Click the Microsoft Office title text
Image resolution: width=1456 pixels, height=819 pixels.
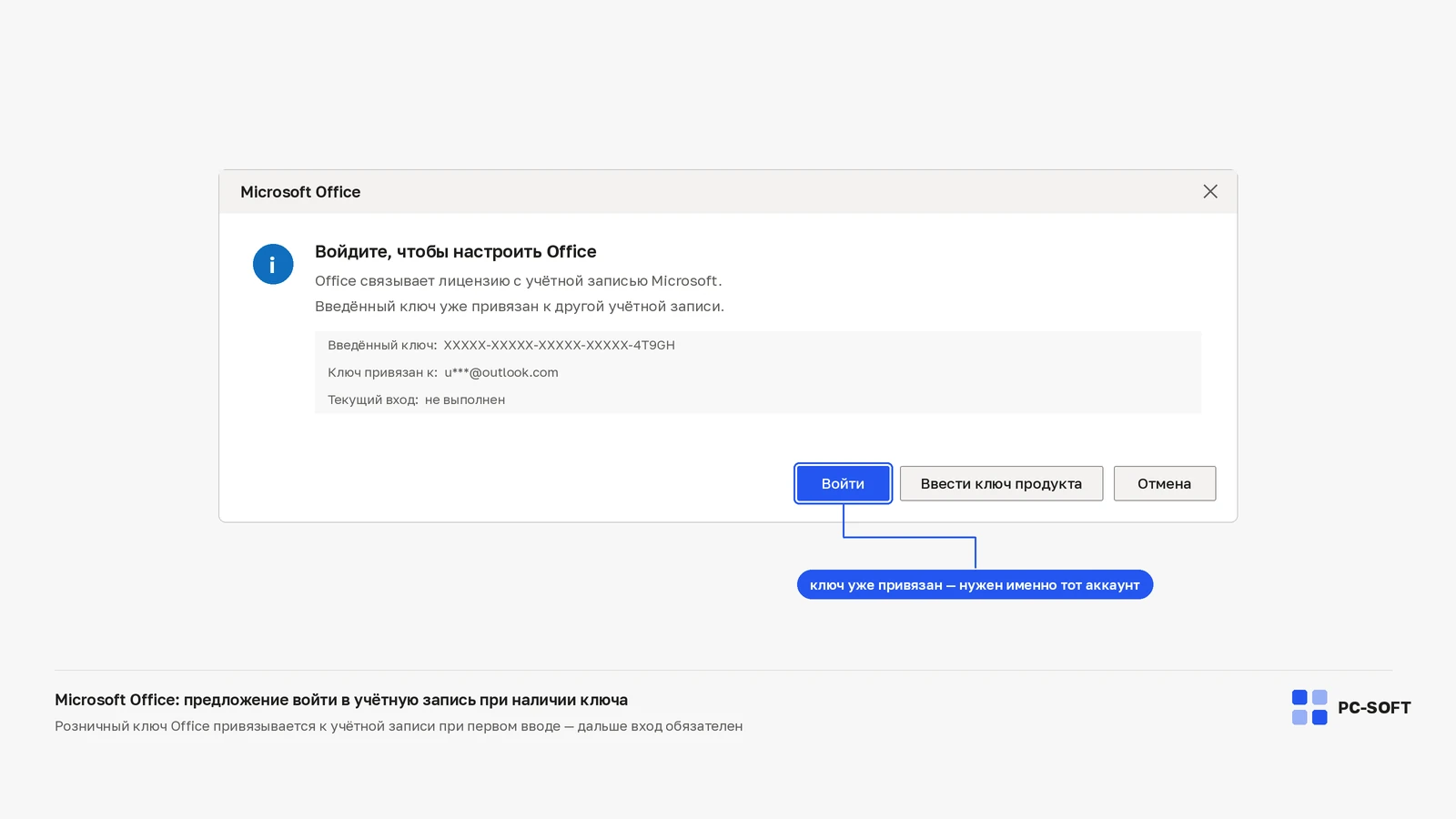point(300,192)
